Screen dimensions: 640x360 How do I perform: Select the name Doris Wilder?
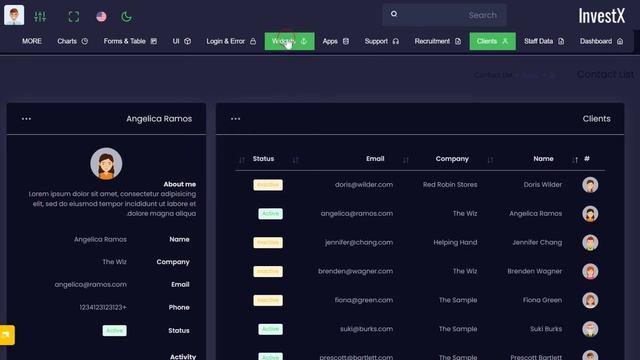pos(542,184)
